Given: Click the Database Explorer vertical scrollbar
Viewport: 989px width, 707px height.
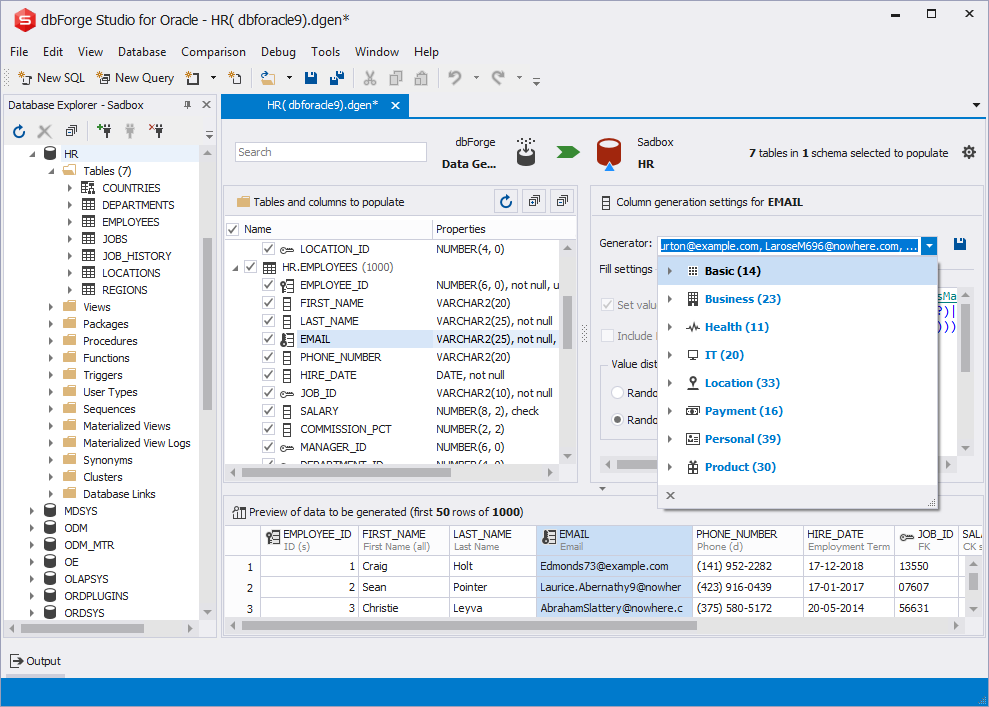Looking at the screenshot, I should pos(208,325).
